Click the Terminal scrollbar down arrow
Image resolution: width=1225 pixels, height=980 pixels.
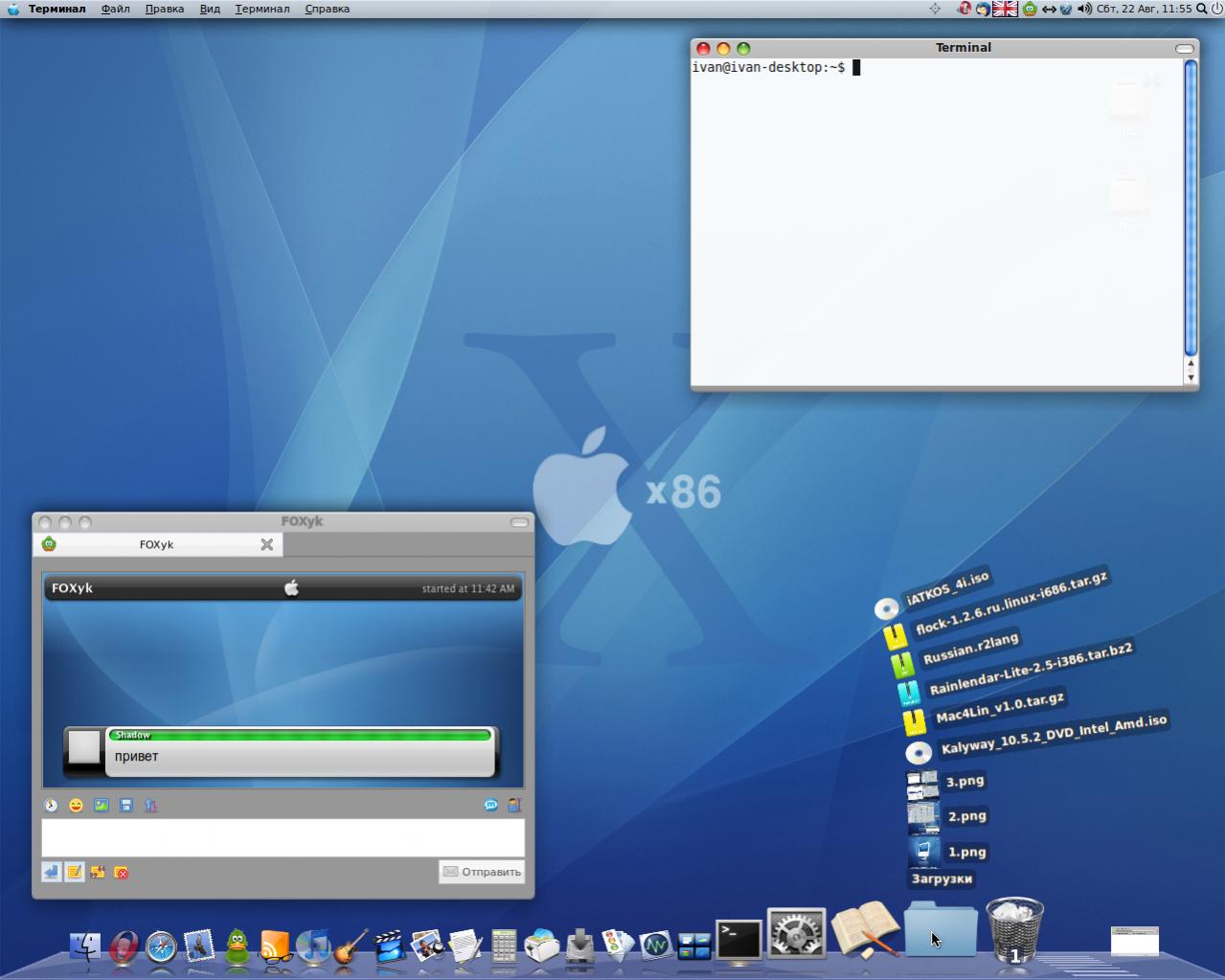(x=1191, y=377)
